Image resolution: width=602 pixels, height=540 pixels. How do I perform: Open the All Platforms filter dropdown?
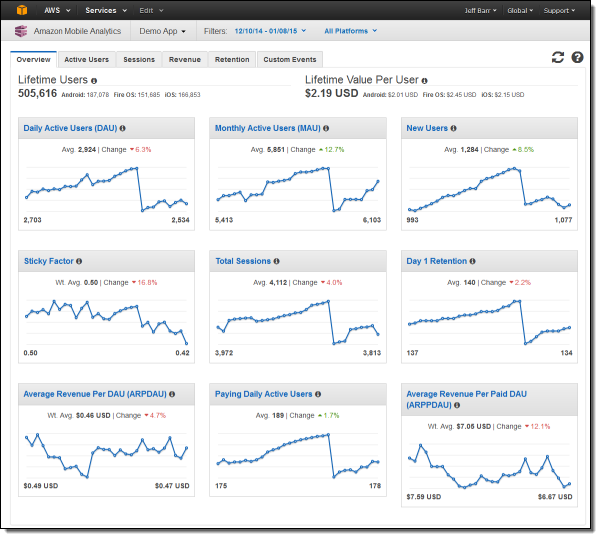[350, 31]
